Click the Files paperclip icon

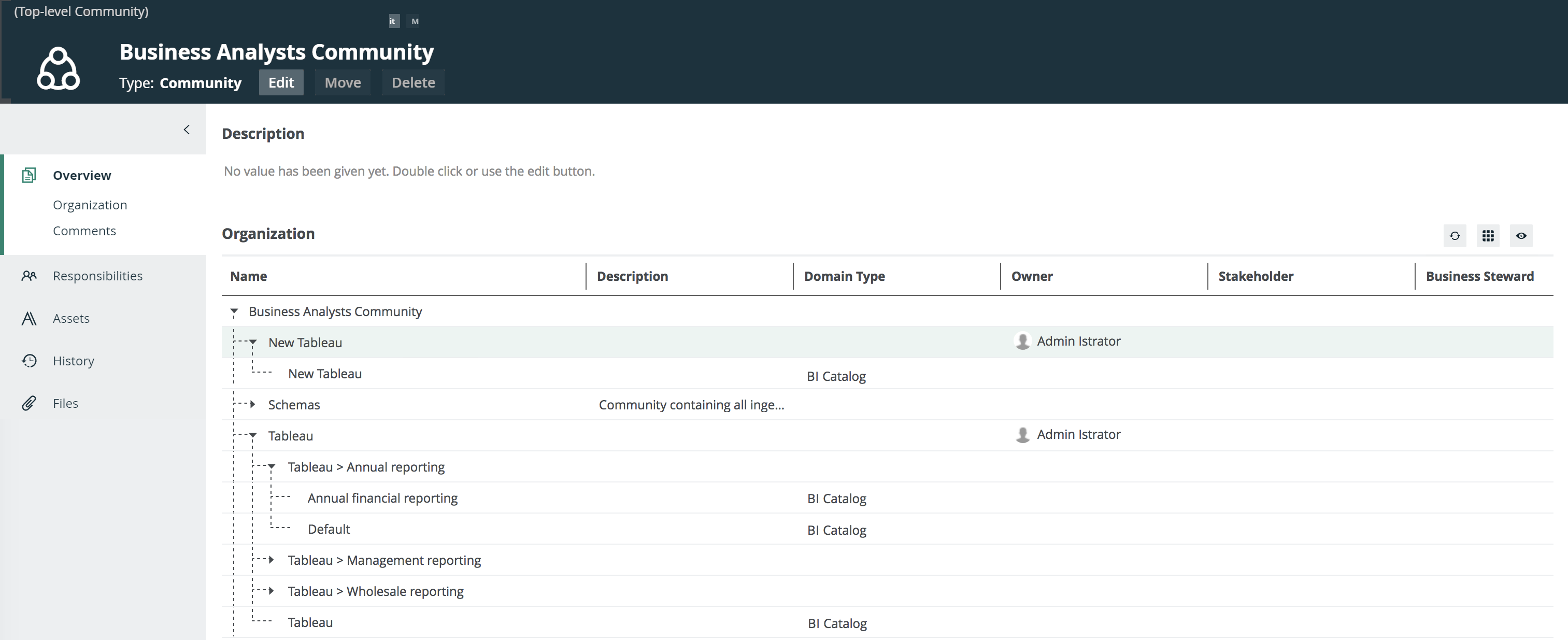pos(28,403)
